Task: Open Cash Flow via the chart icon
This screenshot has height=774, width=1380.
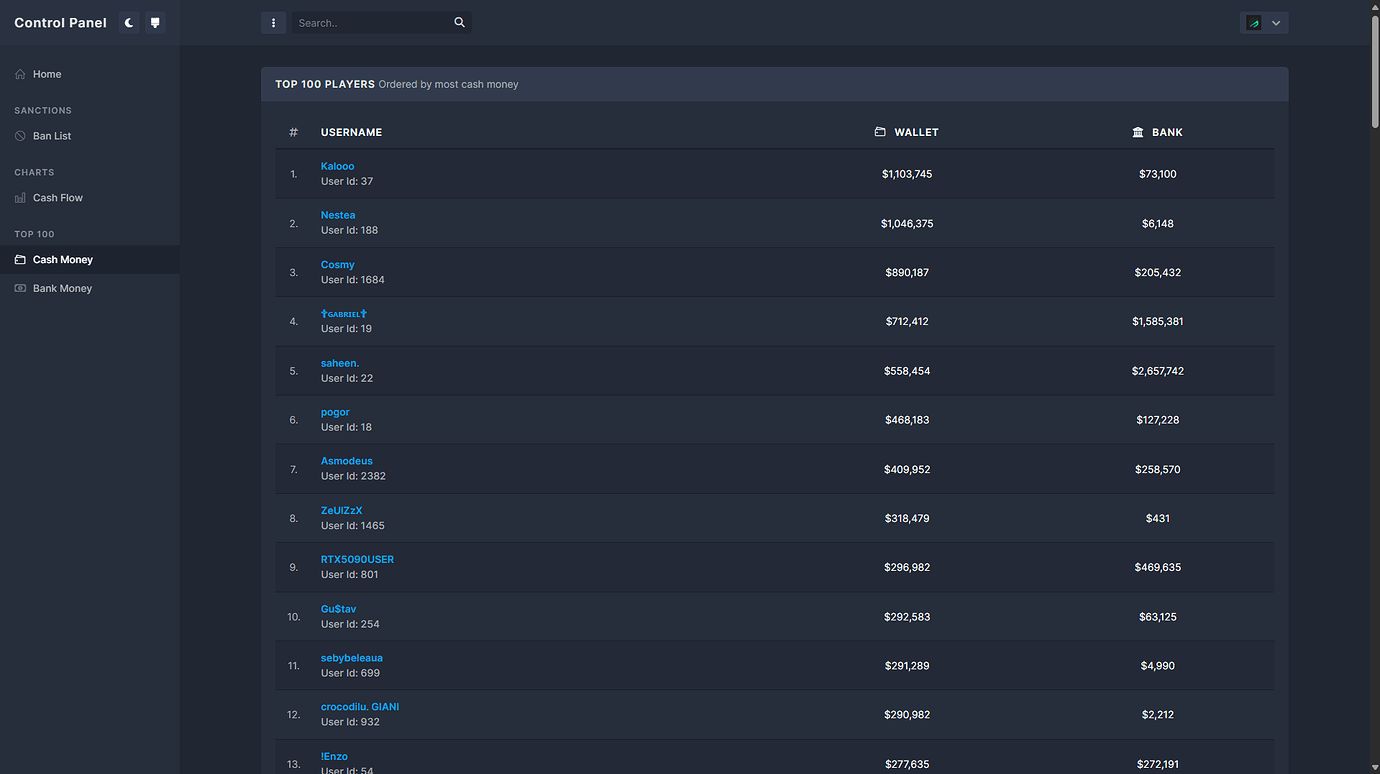Action: coord(18,197)
